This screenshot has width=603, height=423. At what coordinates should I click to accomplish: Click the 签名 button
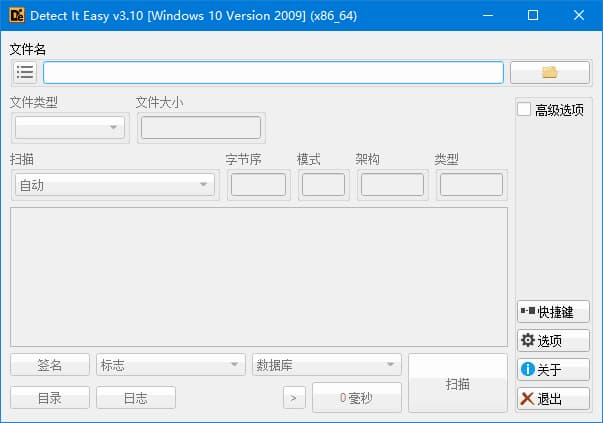50,366
